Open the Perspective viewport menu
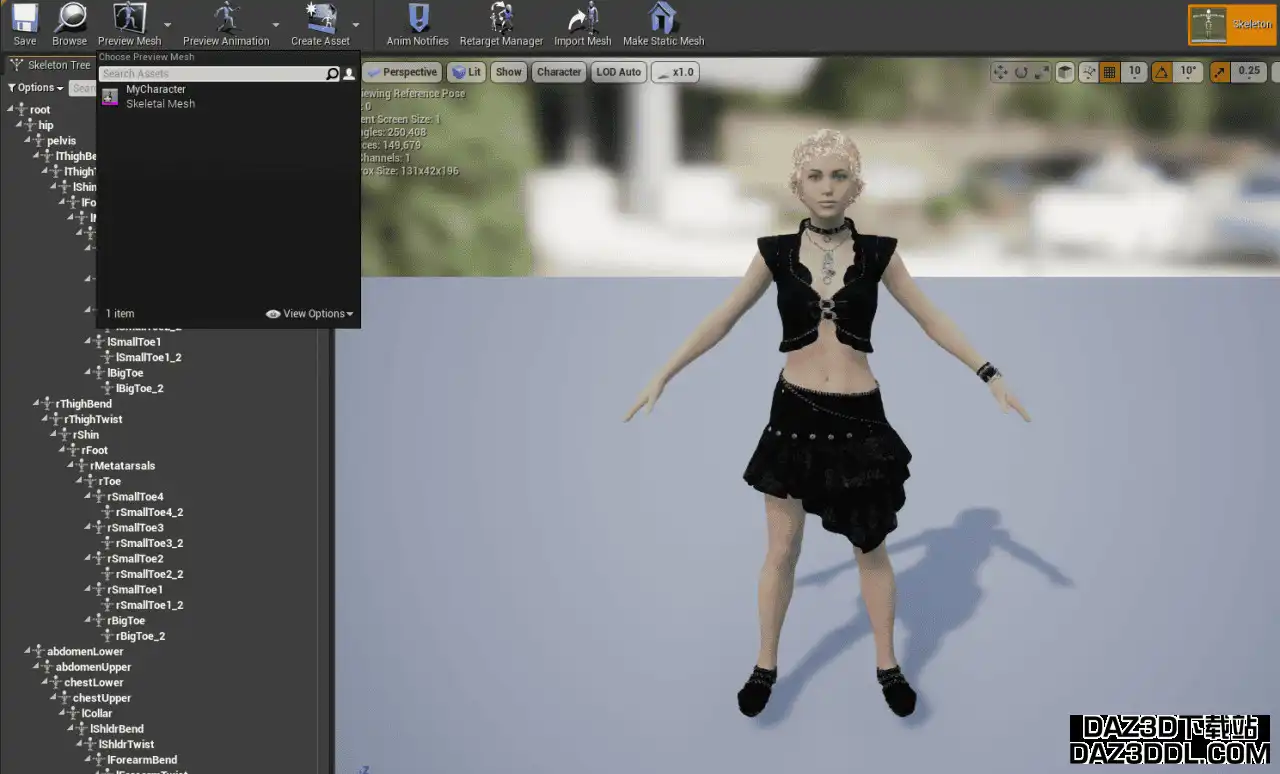 403,72
